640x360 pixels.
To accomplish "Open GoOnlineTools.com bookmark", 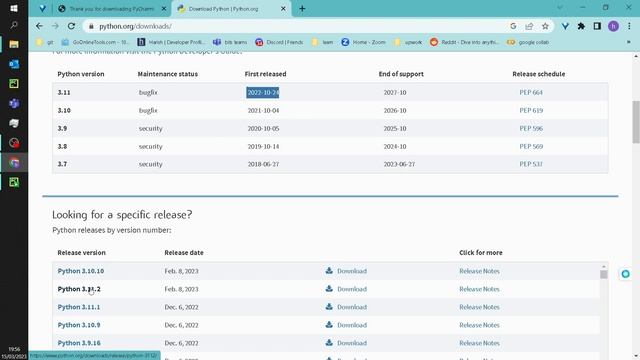I will [95, 42].
